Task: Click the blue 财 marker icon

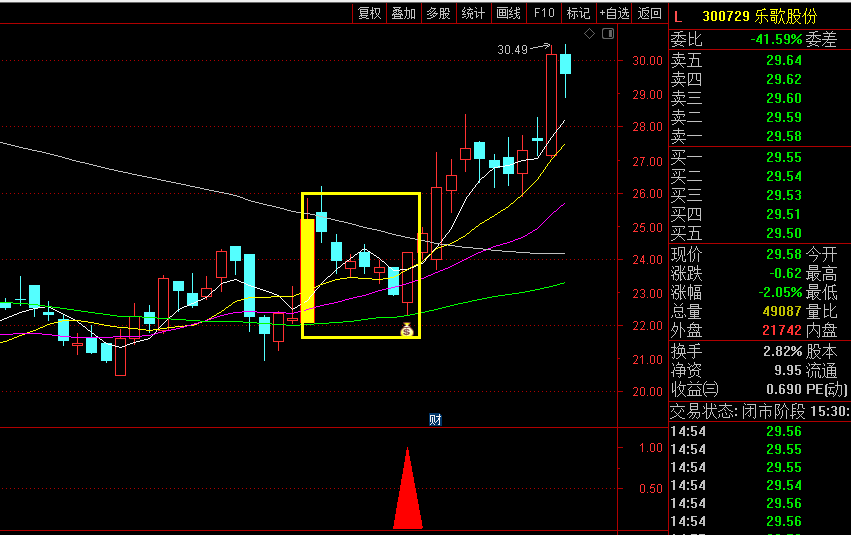Action: tap(435, 419)
